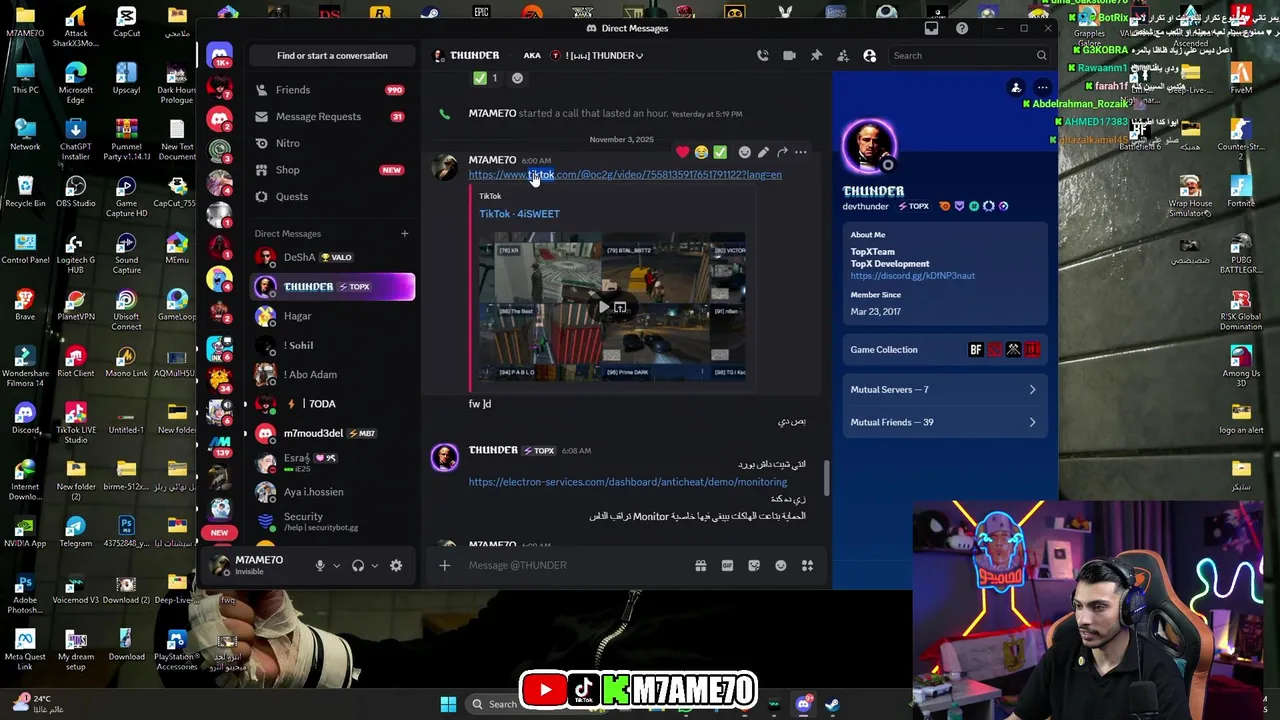Open emoji picker in message bar
The width and height of the screenshot is (1280, 720).
tap(781, 565)
